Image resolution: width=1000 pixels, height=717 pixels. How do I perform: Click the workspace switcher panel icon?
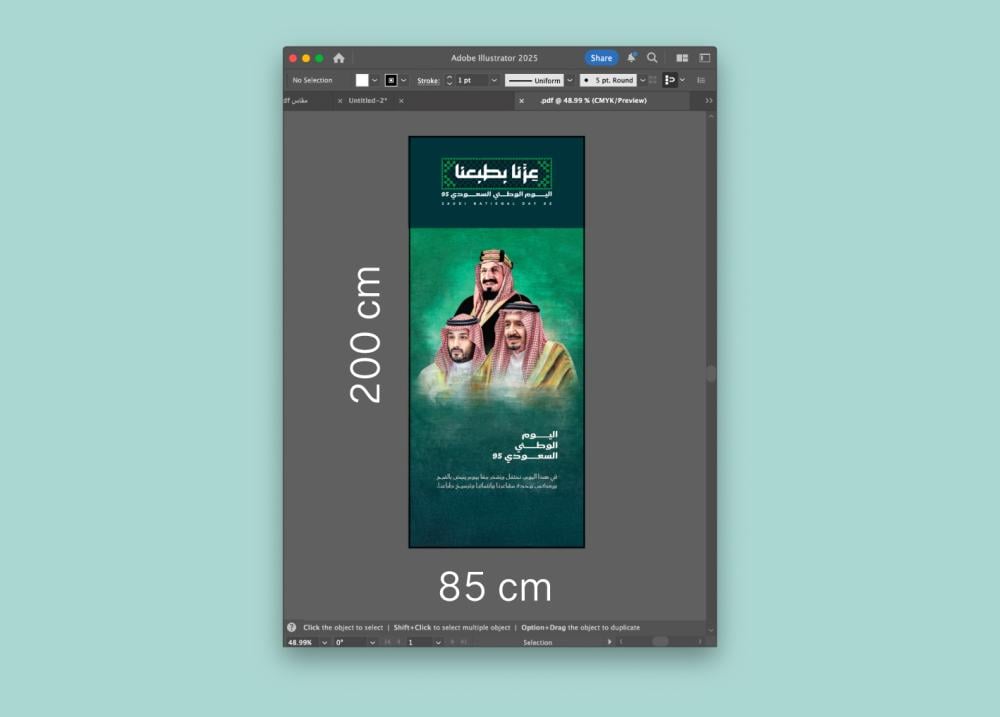point(704,58)
